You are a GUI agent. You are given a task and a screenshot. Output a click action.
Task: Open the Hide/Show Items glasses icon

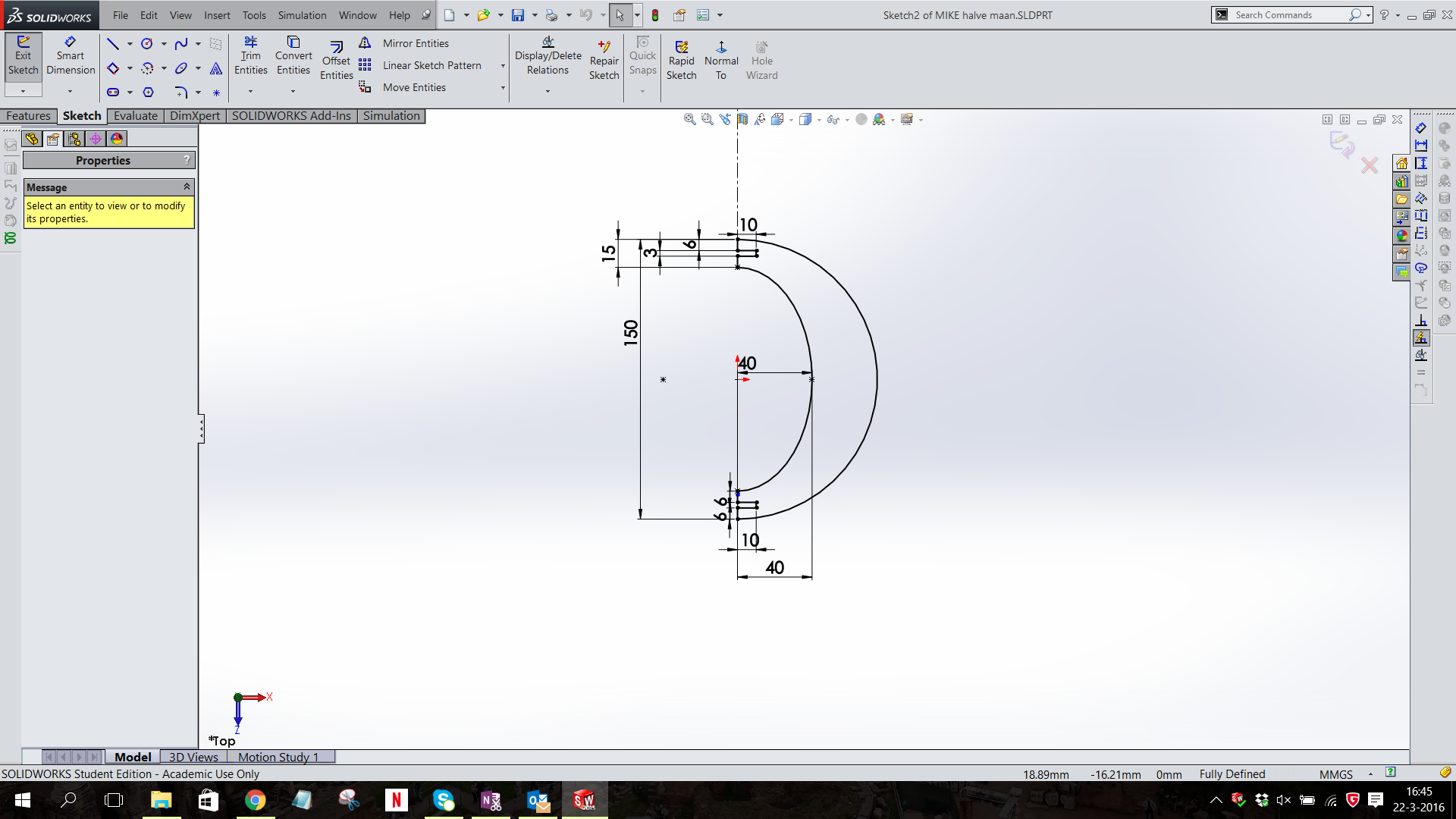click(833, 119)
